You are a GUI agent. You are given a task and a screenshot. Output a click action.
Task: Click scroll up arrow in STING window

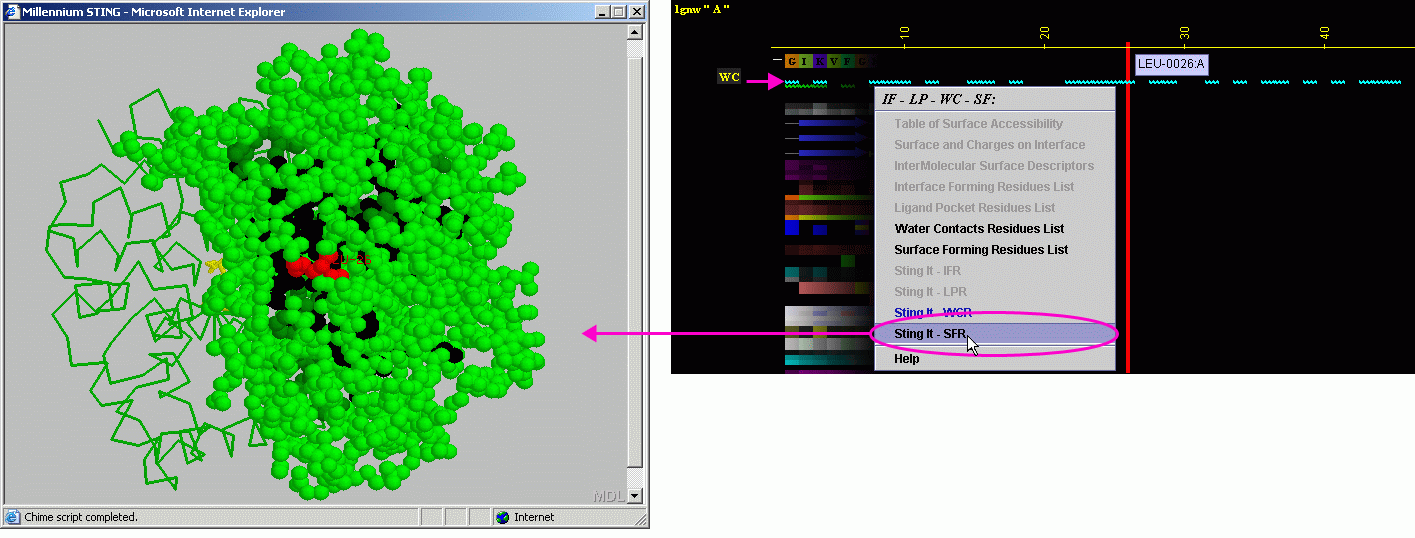[x=634, y=32]
